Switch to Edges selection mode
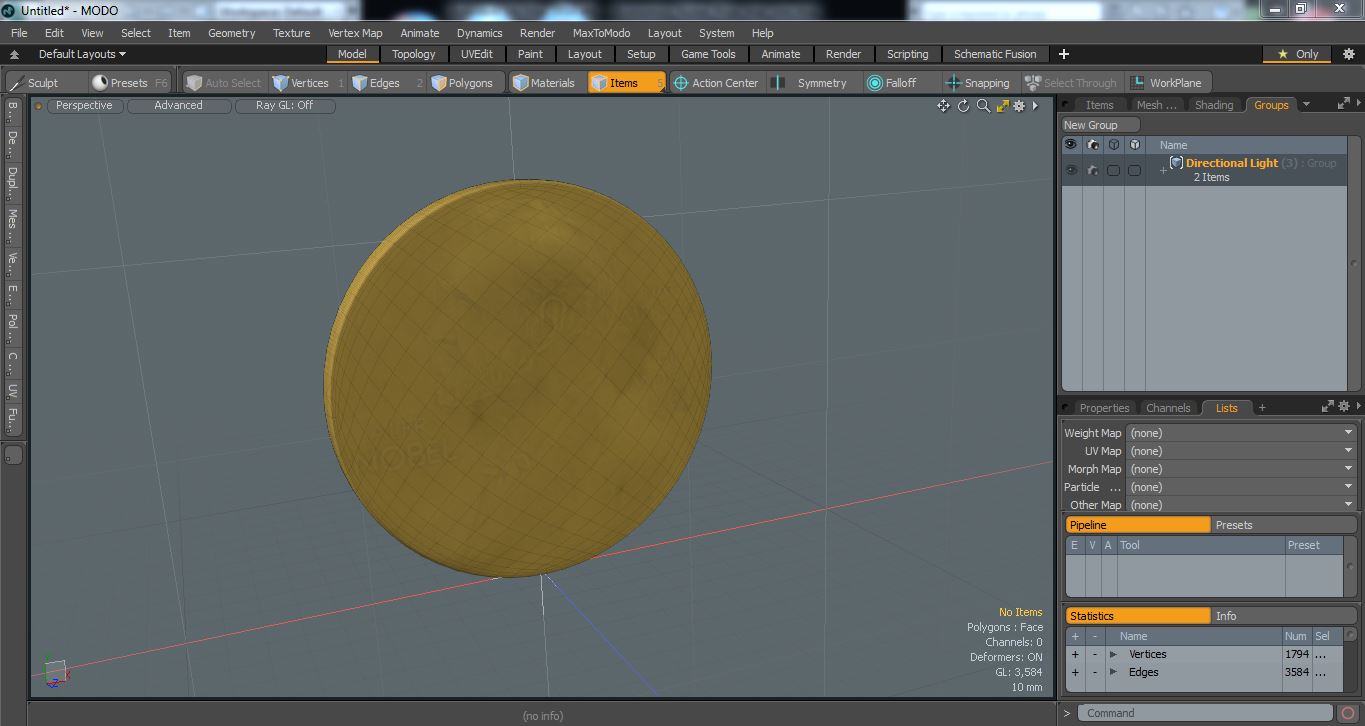 pyautogui.click(x=386, y=83)
